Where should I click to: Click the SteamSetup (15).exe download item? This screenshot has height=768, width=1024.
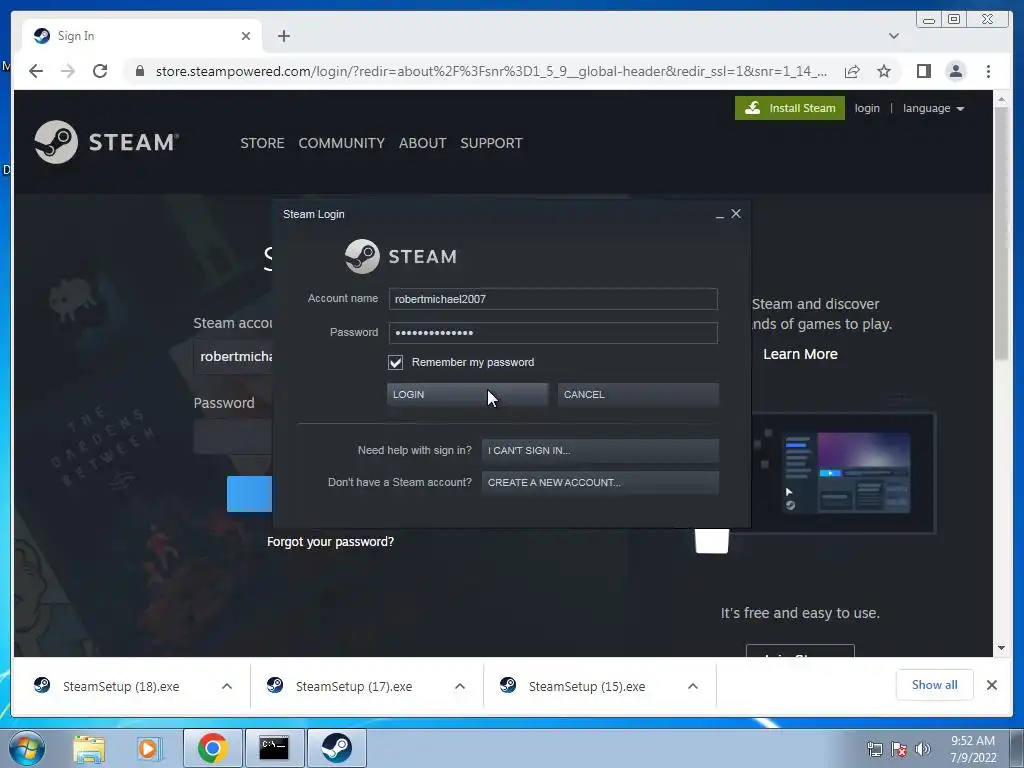(586, 686)
